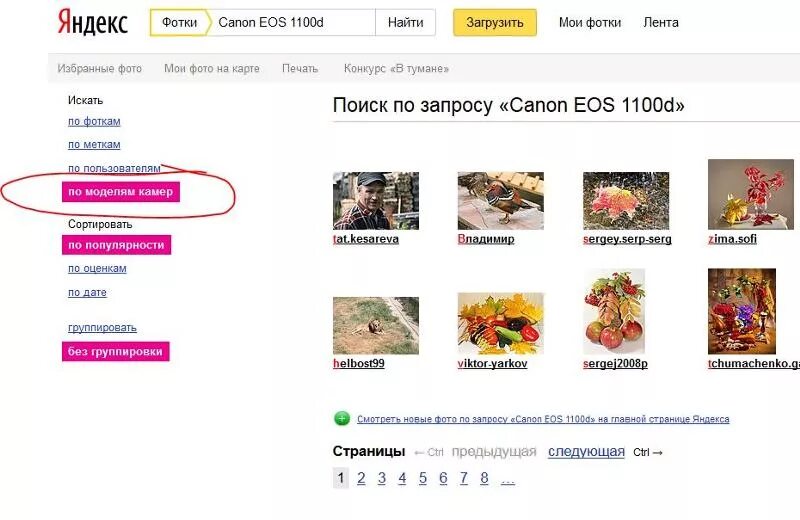The height and width of the screenshot is (520, 800).
Task: Sort results по дате
Action: pyautogui.click(x=87, y=292)
